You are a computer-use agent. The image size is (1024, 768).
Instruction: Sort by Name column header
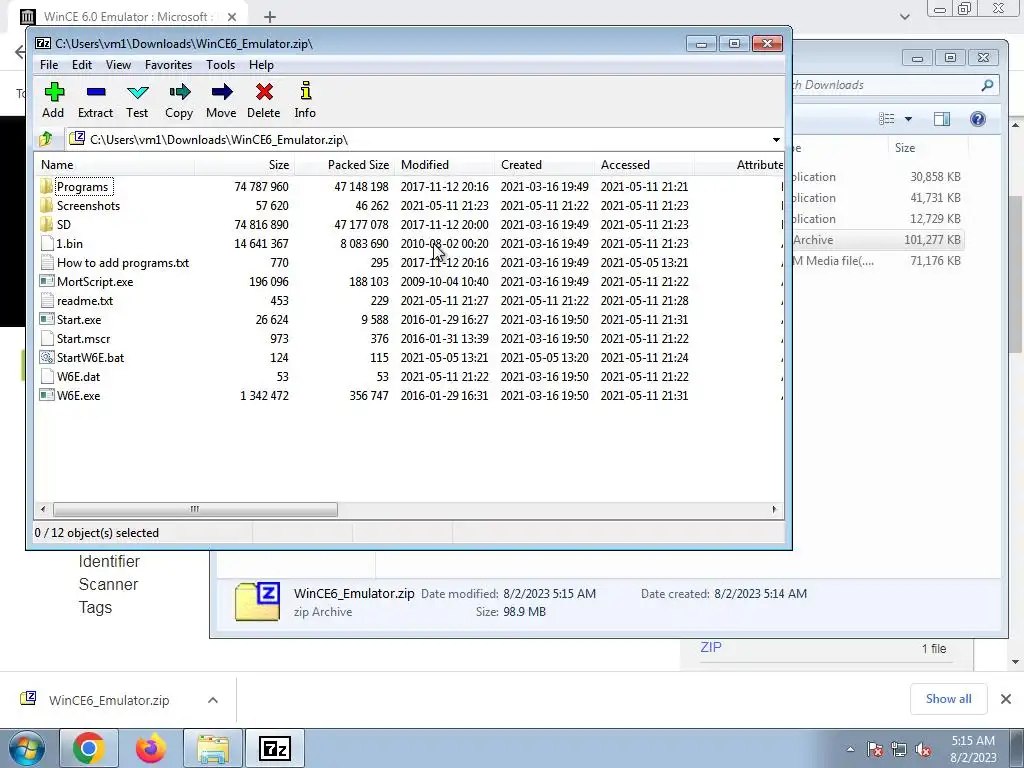click(x=114, y=165)
